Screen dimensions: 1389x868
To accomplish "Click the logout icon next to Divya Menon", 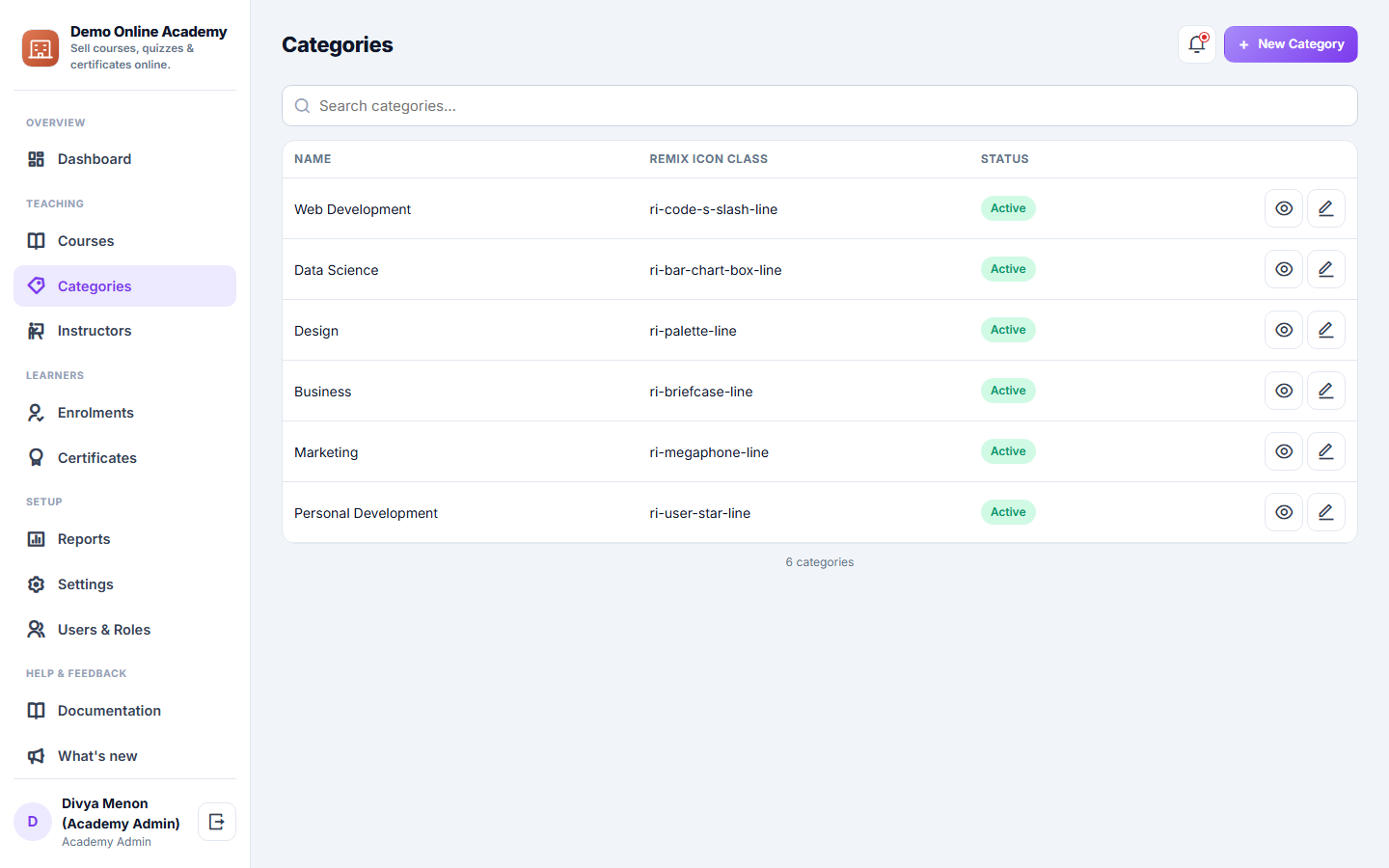I will click(x=217, y=822).
